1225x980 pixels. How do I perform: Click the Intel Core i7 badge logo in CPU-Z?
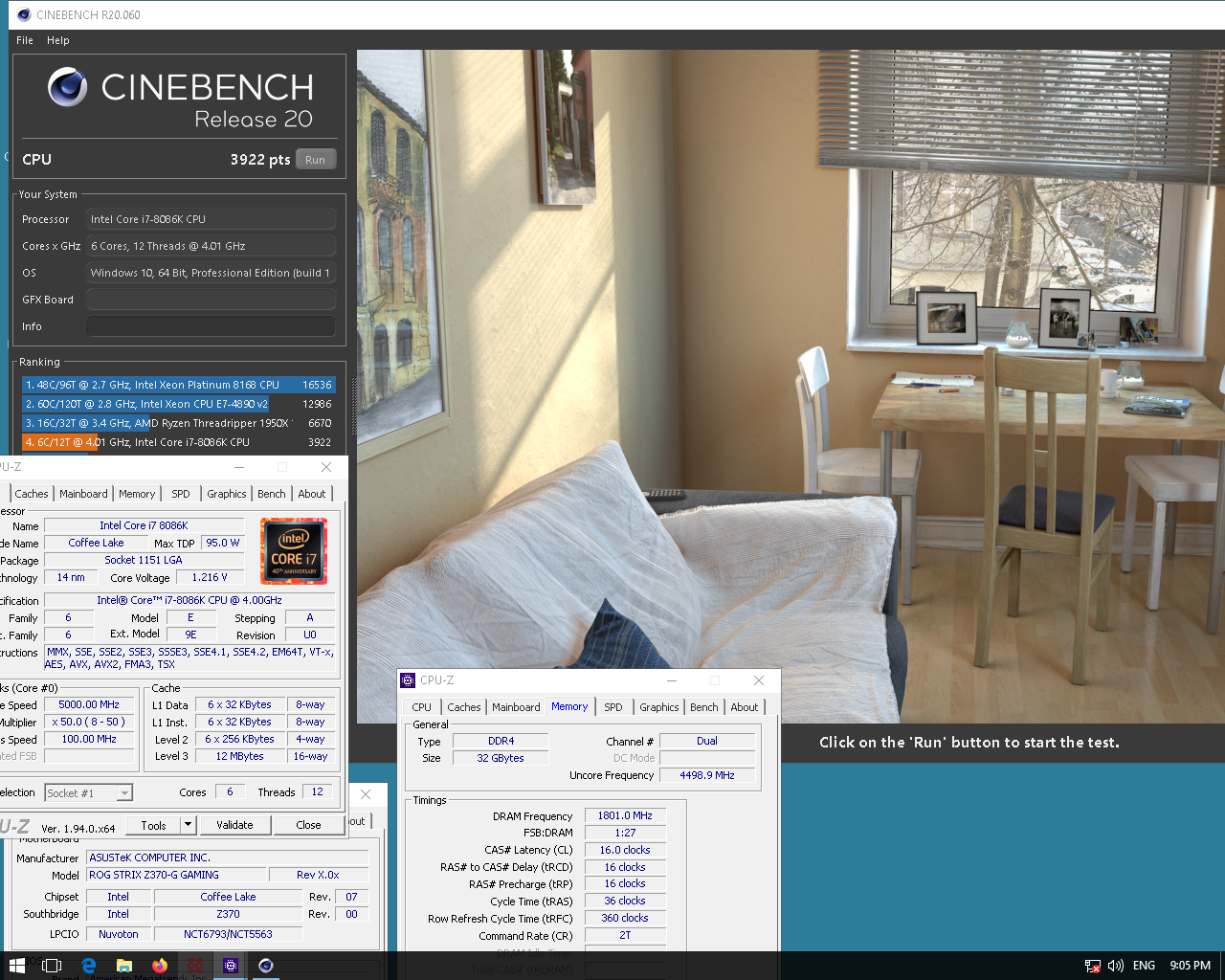coord(294,551)
